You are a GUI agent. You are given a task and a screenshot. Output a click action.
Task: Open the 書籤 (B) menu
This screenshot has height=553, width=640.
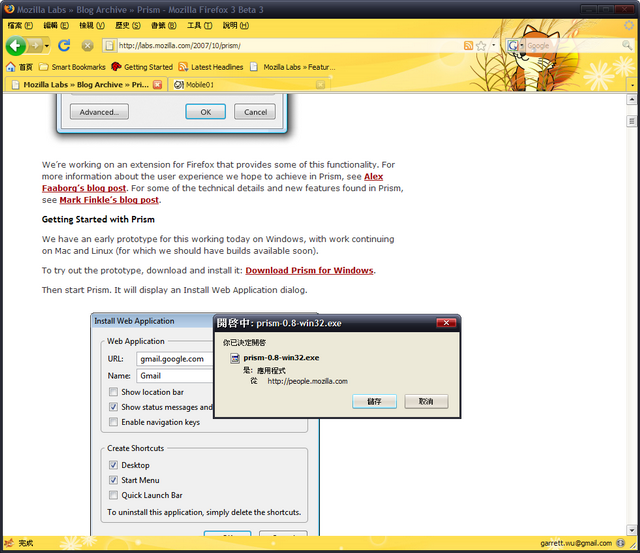[164, 25]
